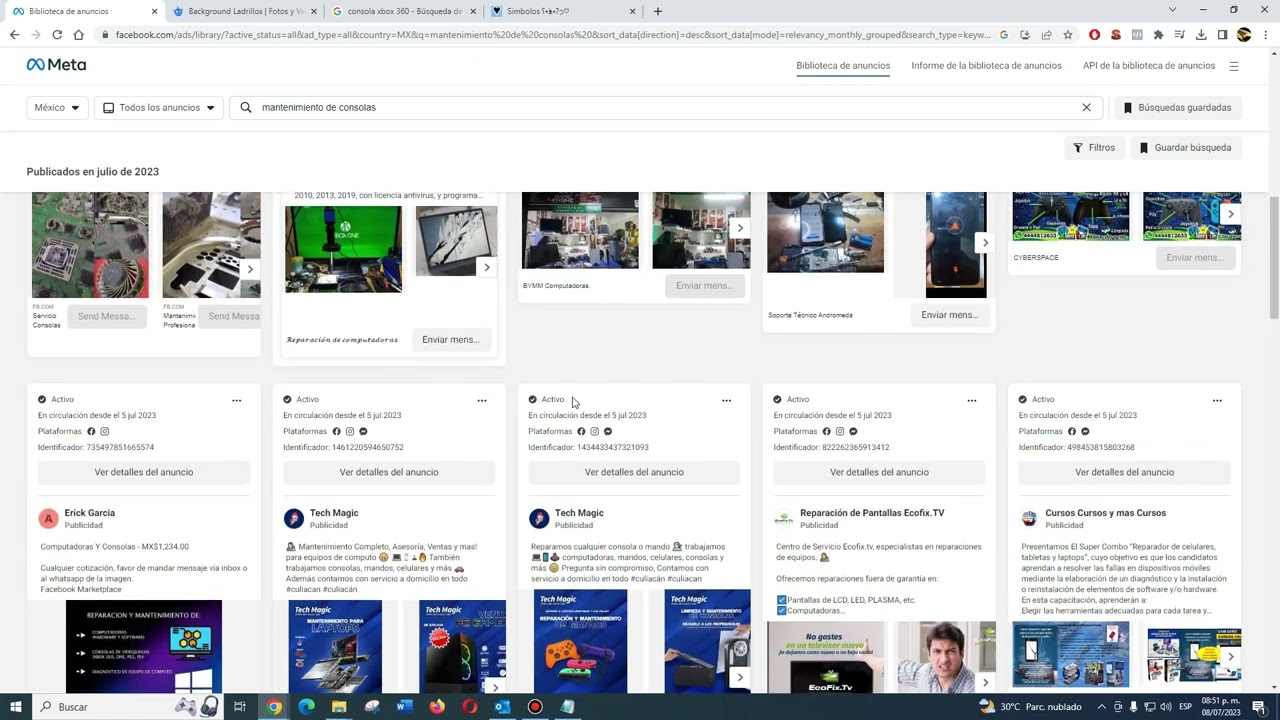Open the Tech Magic ad page name 1461220594650752

[334, 513]
